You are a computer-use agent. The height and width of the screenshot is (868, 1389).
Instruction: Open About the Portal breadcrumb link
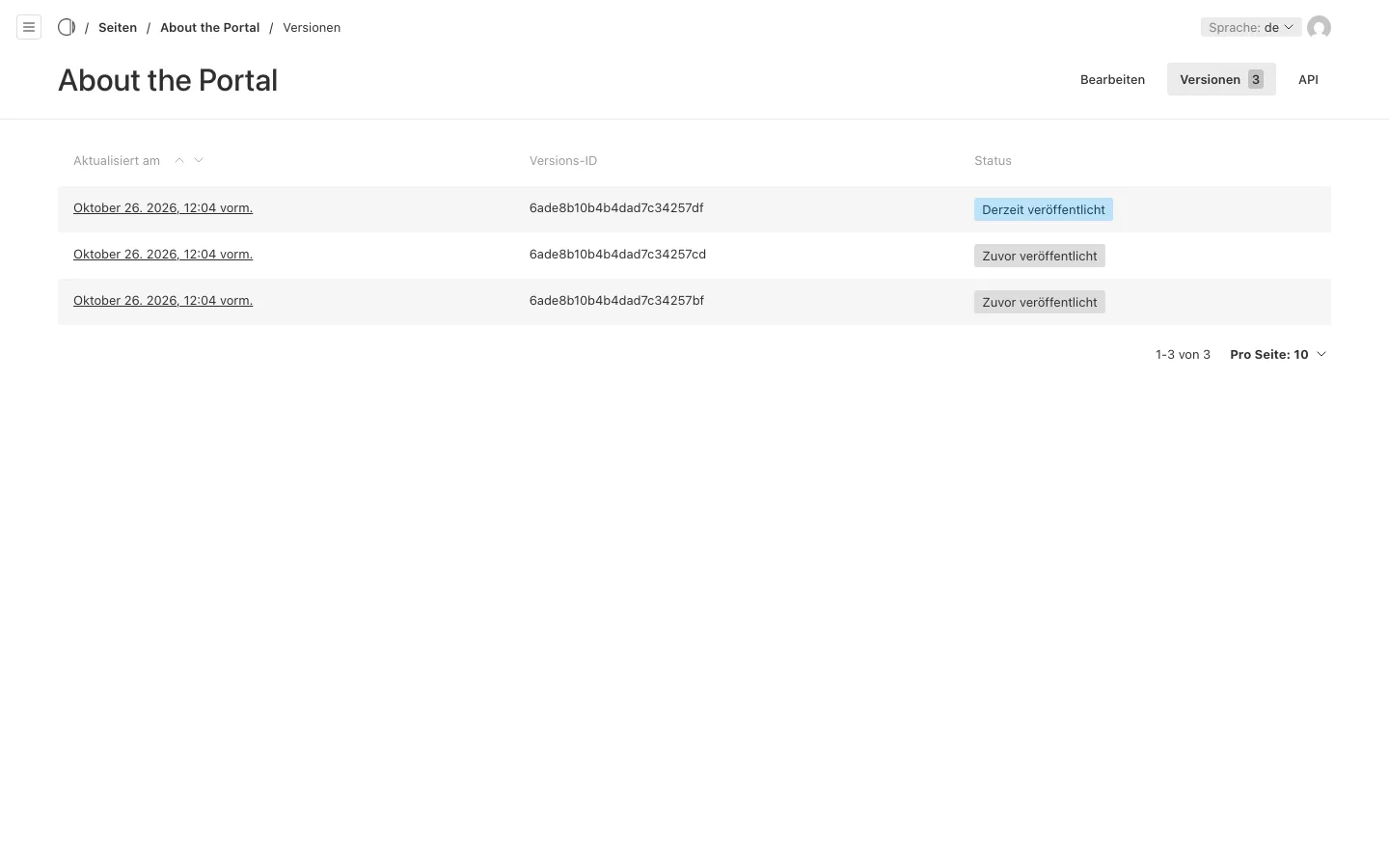[x=209, y=27]
